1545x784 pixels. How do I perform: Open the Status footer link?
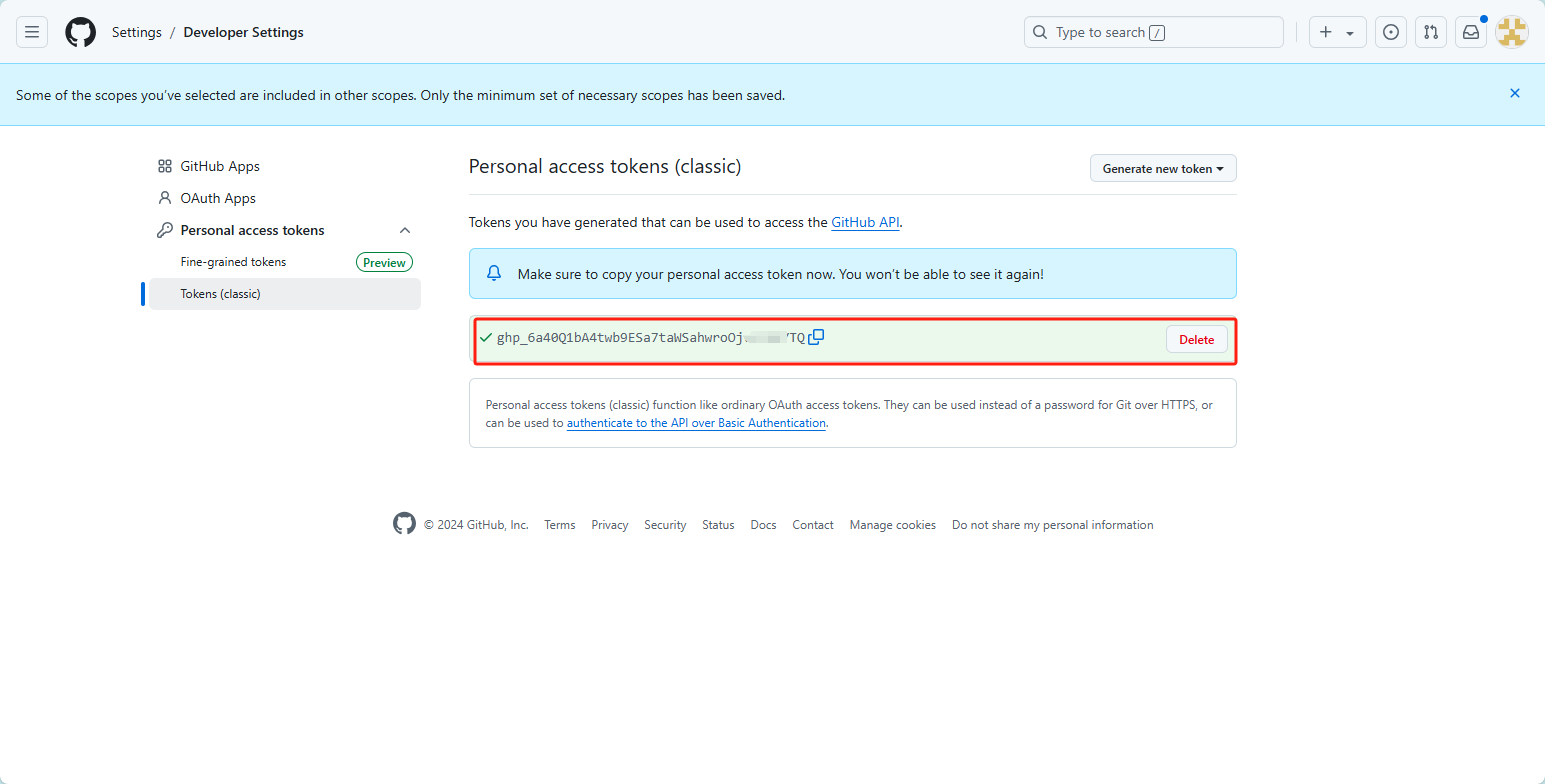(718, 525)
